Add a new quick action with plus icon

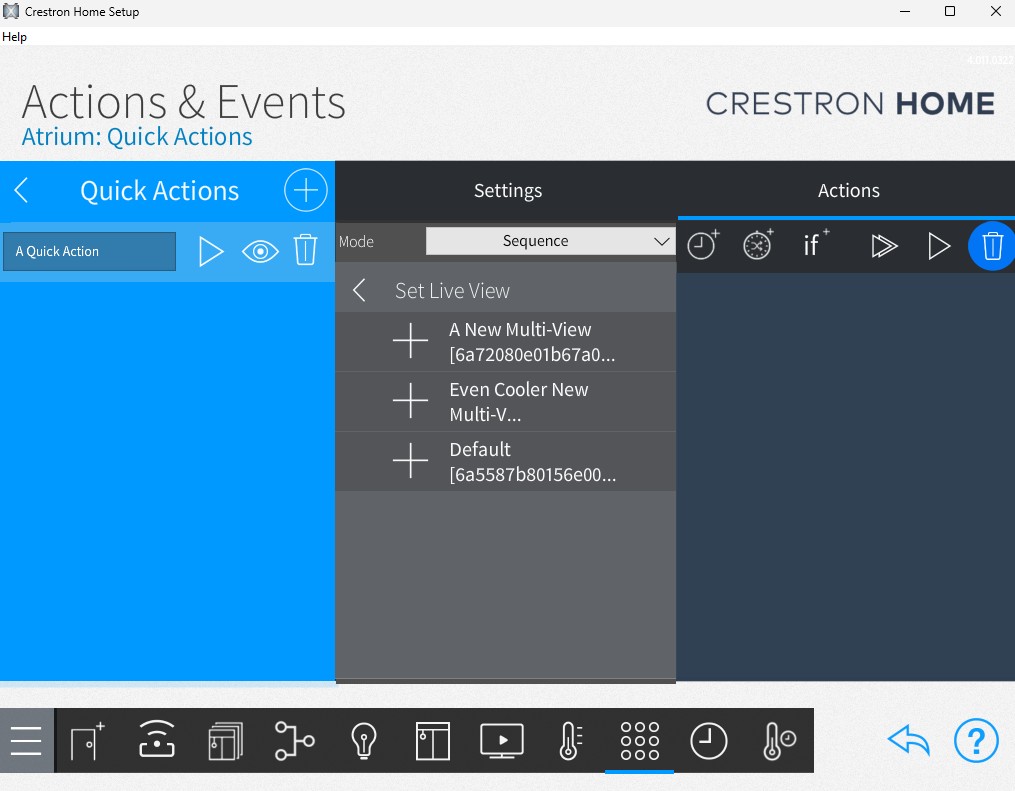(306, 190)
